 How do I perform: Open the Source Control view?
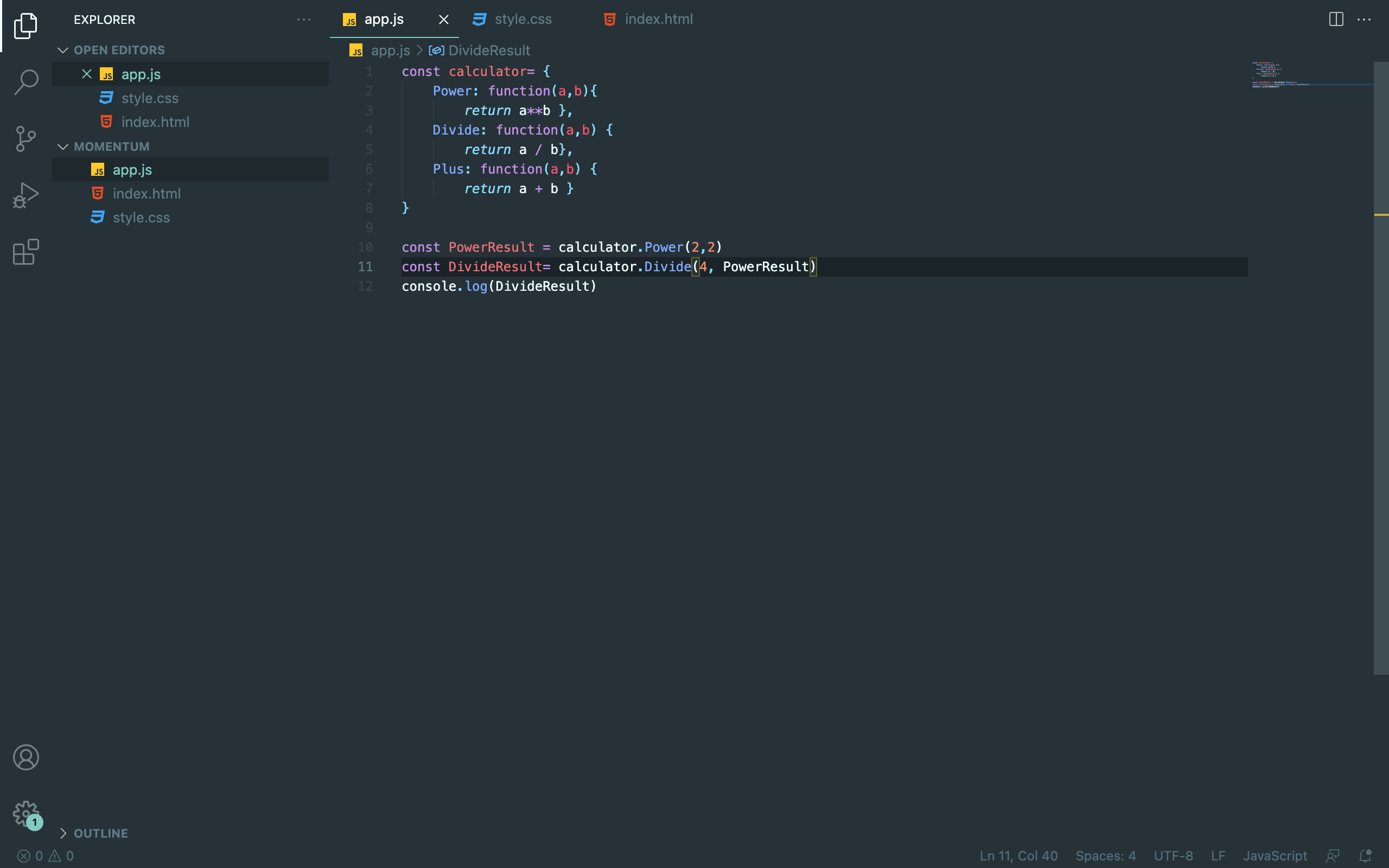(26, 138)
